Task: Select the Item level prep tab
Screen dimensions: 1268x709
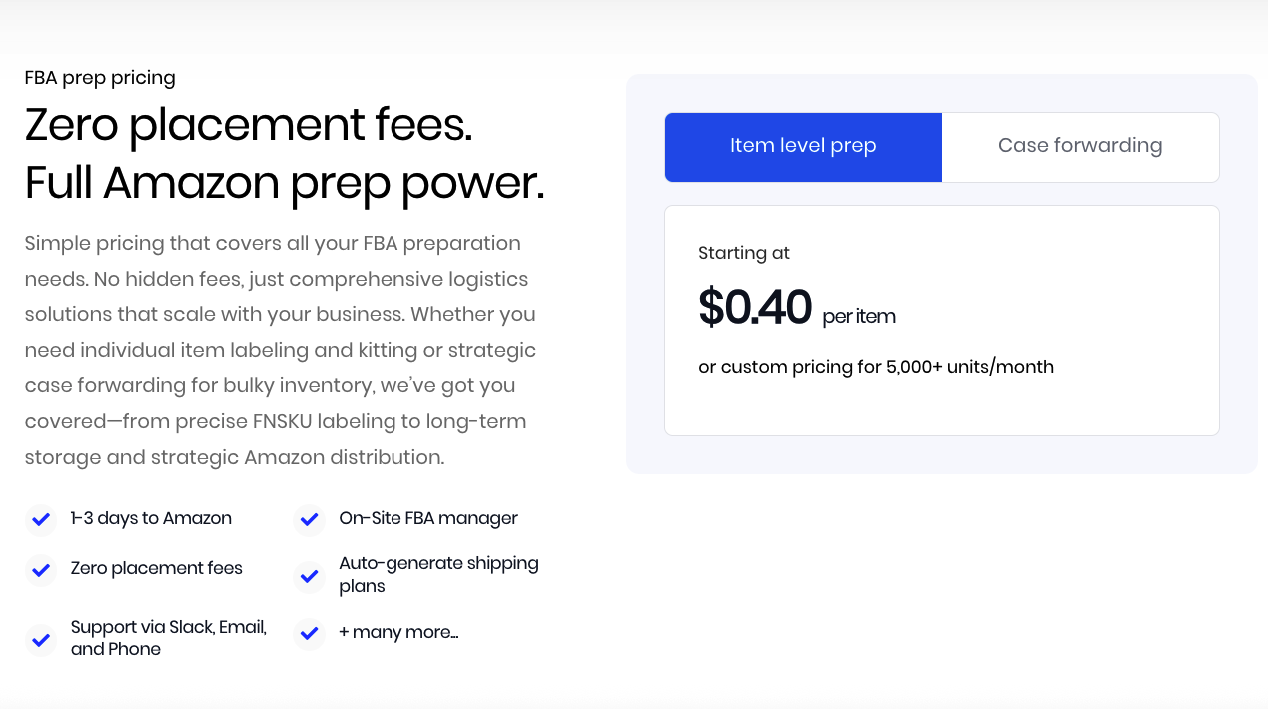Action: coord(803,146)
